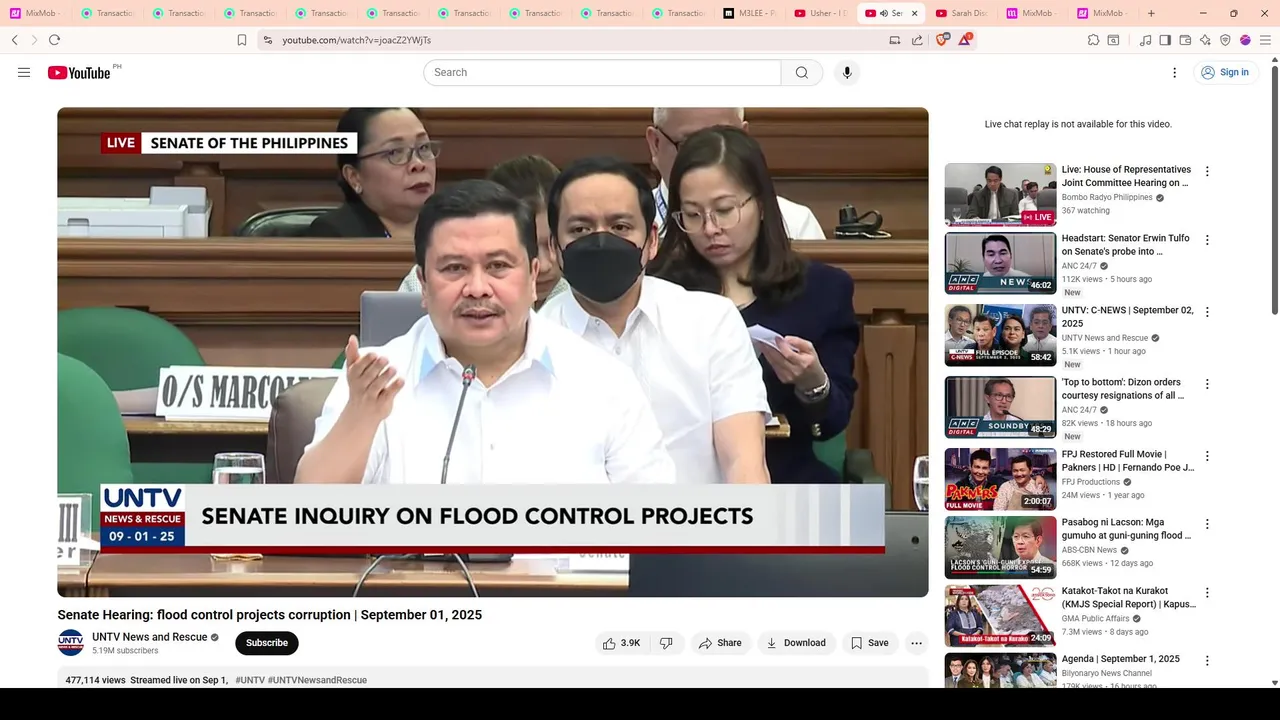This screenshot has width=1280, height=720.
Task: Open the #UNTVNewsandRescue hashtag link
Action: click(x=317, y=680)
